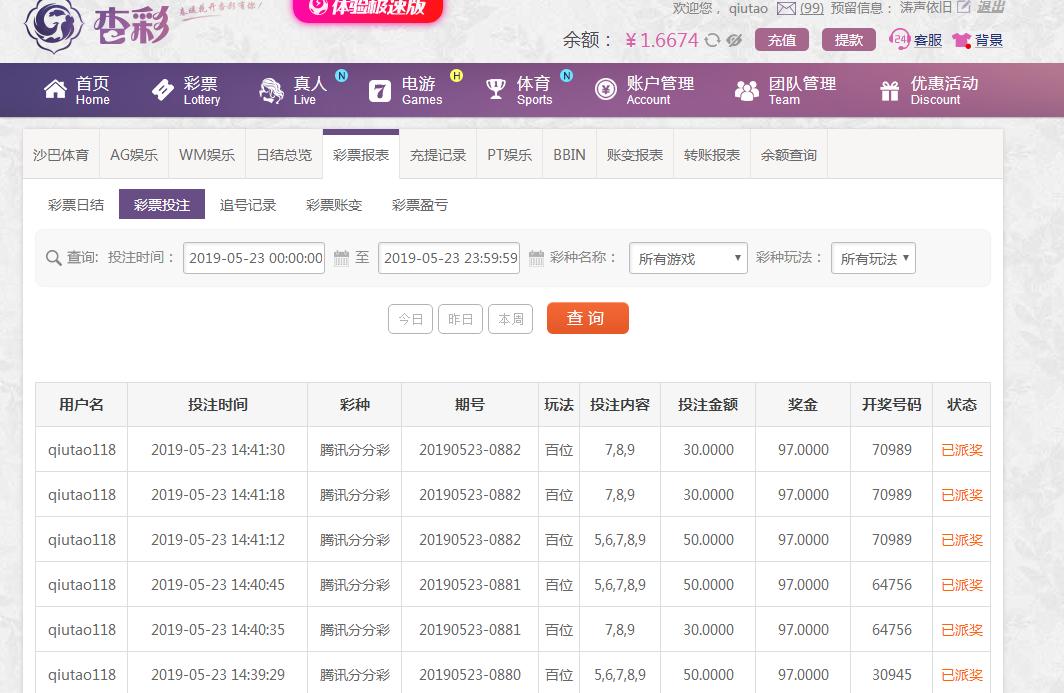Image resolution: width=1064 pixels, height=693 pixels.
Task: Switch to 日结总览 tab
Action: [x=284, y=155]
